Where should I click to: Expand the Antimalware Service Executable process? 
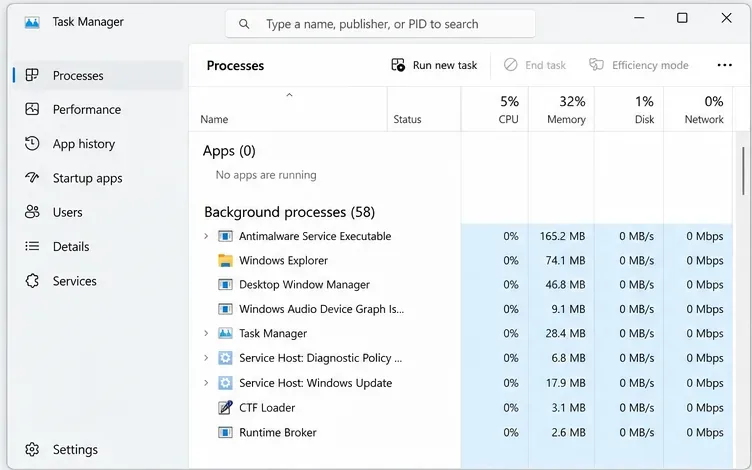point(206,236)
